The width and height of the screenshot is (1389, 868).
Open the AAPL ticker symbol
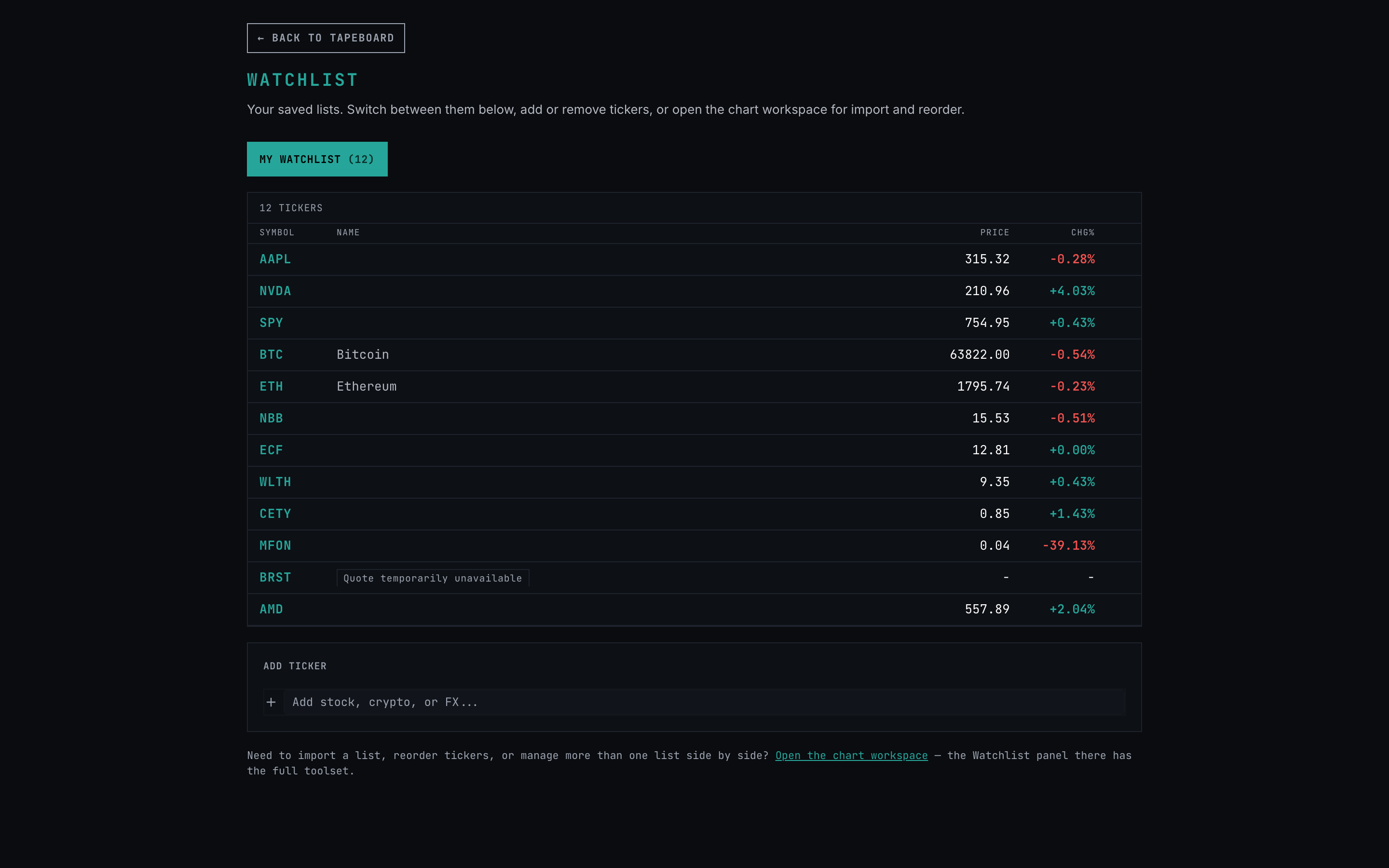click(x=275, y=259)
